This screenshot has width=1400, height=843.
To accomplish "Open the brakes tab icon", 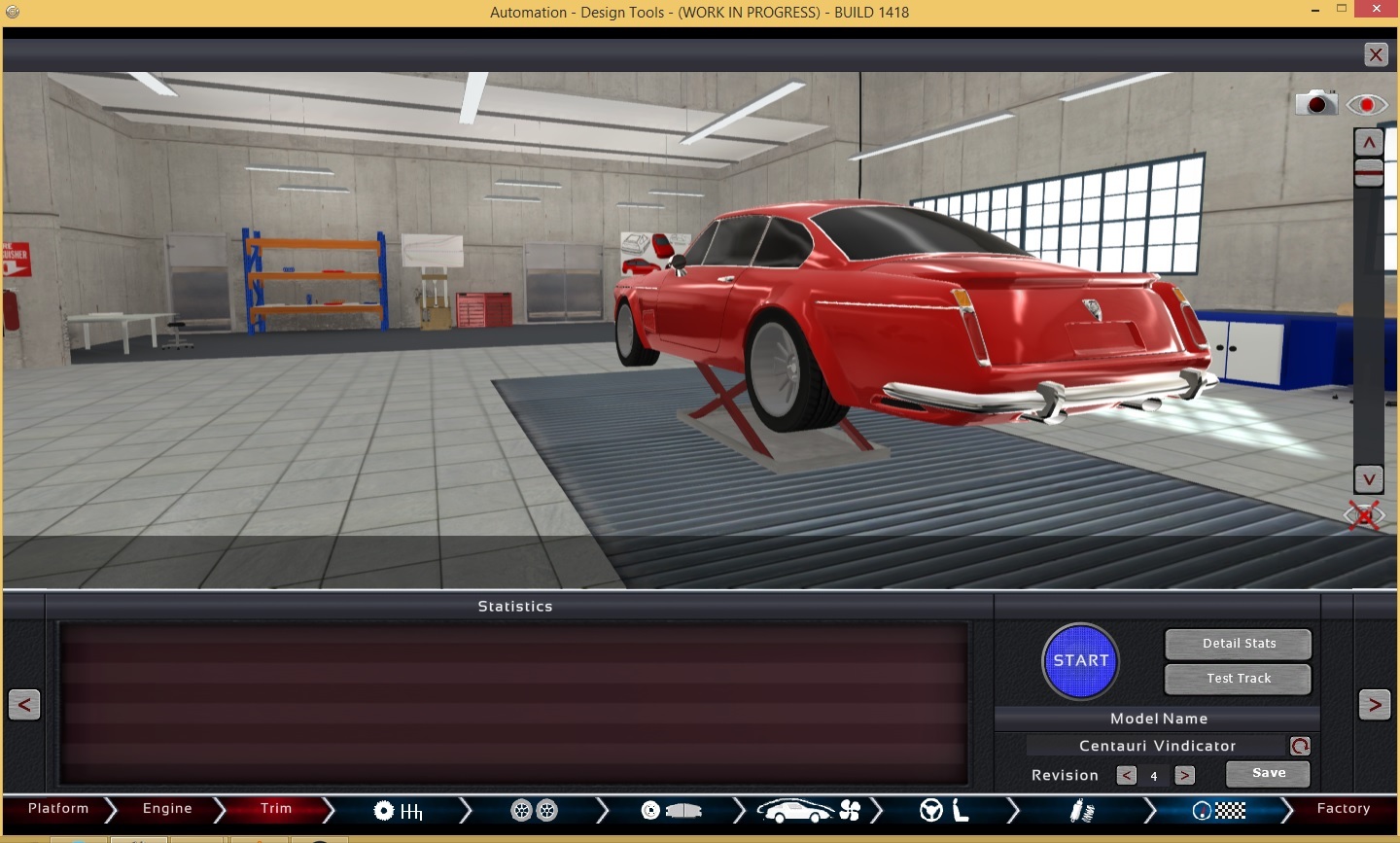I will pyautogui.click(x=671, y=810).
